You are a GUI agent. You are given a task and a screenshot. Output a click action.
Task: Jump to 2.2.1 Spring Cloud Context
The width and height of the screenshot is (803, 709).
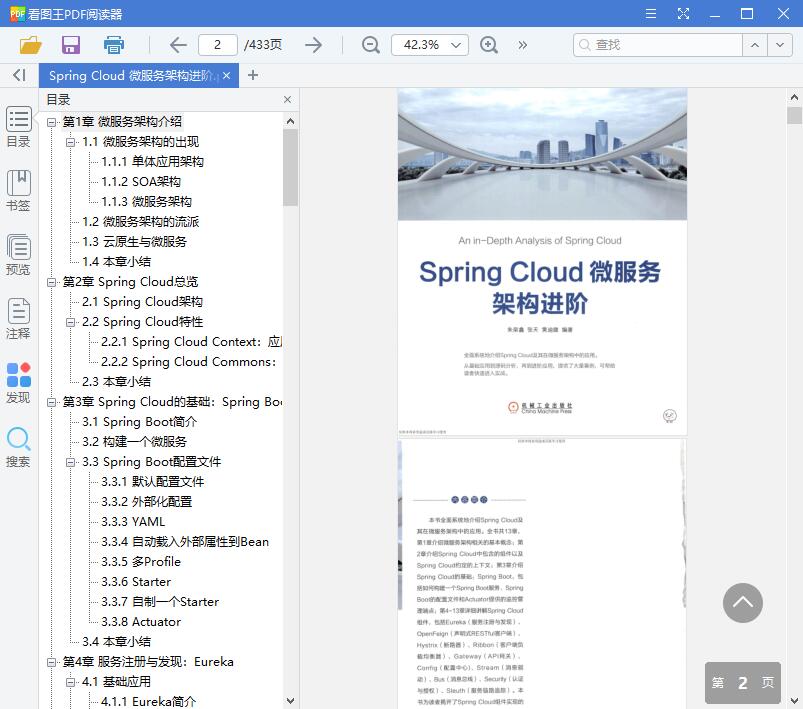(192, 341)
